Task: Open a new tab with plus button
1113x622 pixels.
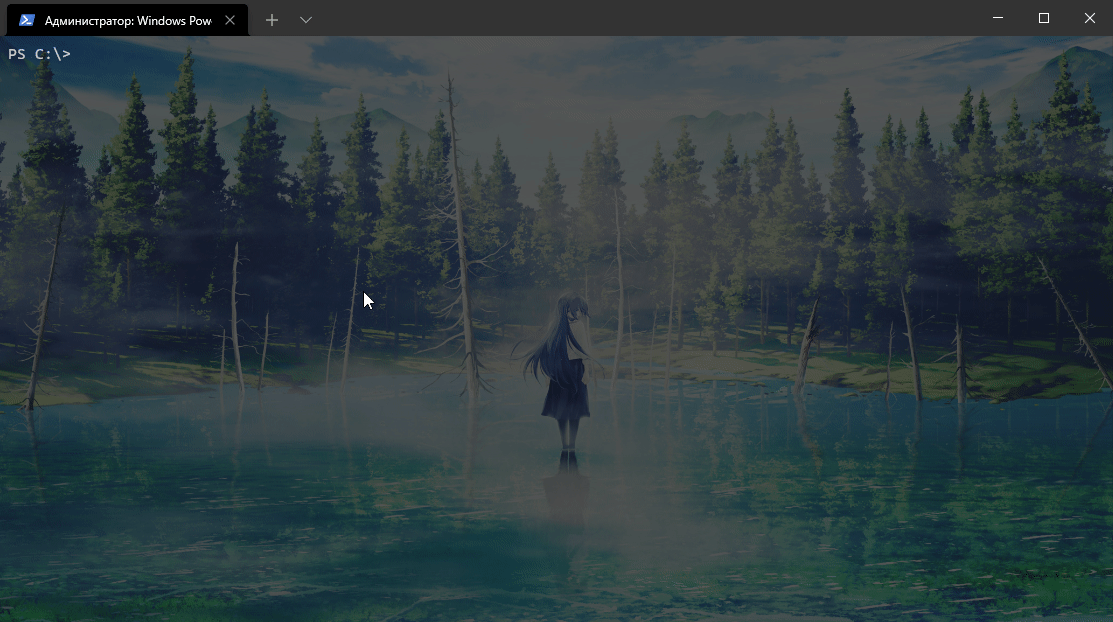Action: click(x=272, y=20)
